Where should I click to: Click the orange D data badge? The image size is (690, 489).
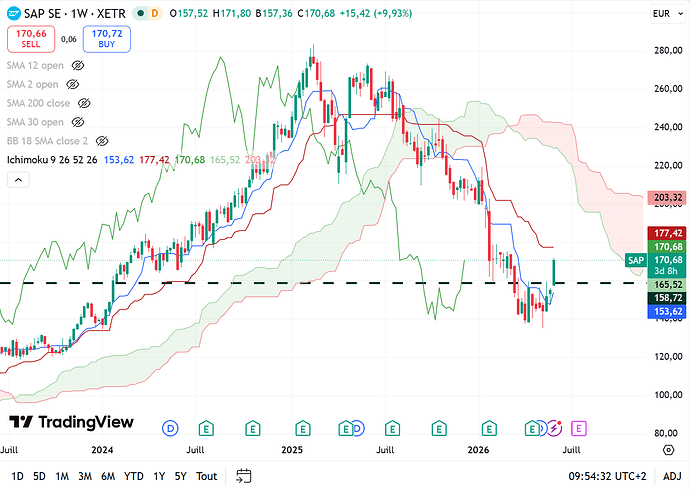tap(154, 14)
